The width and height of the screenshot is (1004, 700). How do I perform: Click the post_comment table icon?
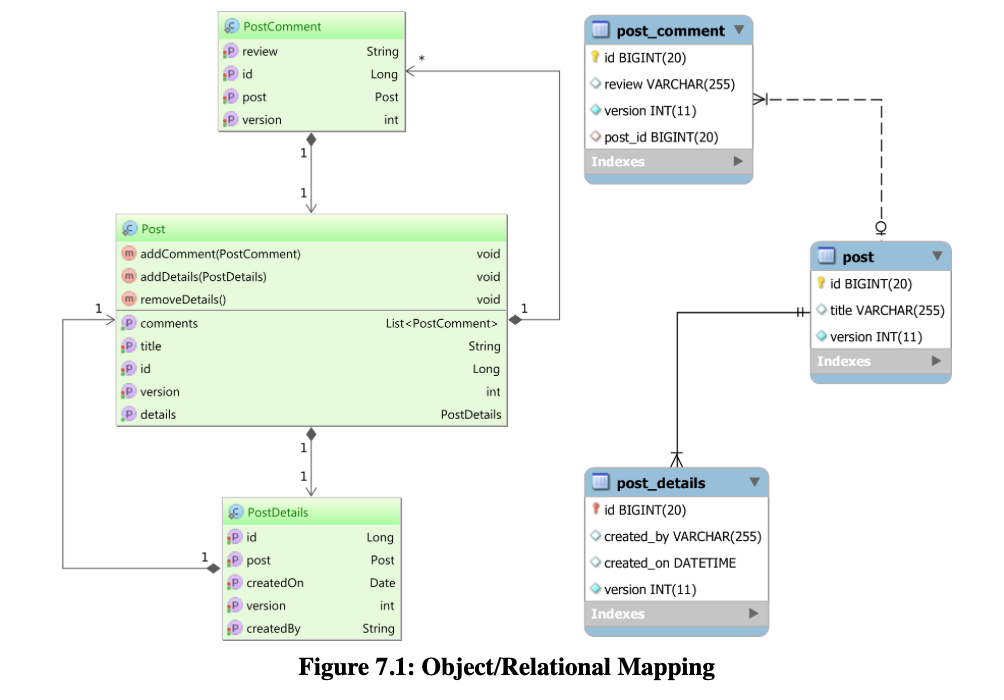tap(601, 29)
